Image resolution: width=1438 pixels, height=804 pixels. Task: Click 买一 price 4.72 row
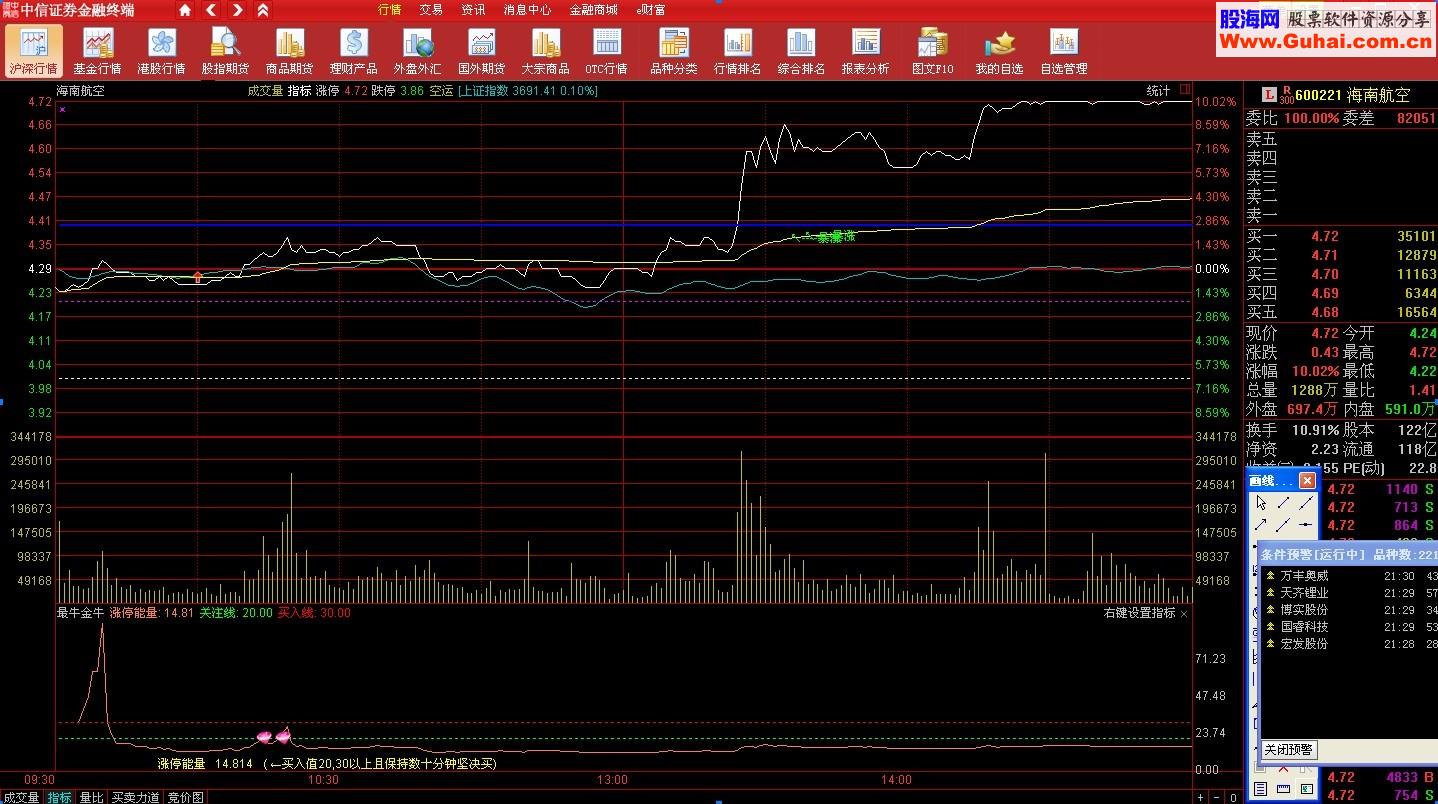pos(1340,237)
